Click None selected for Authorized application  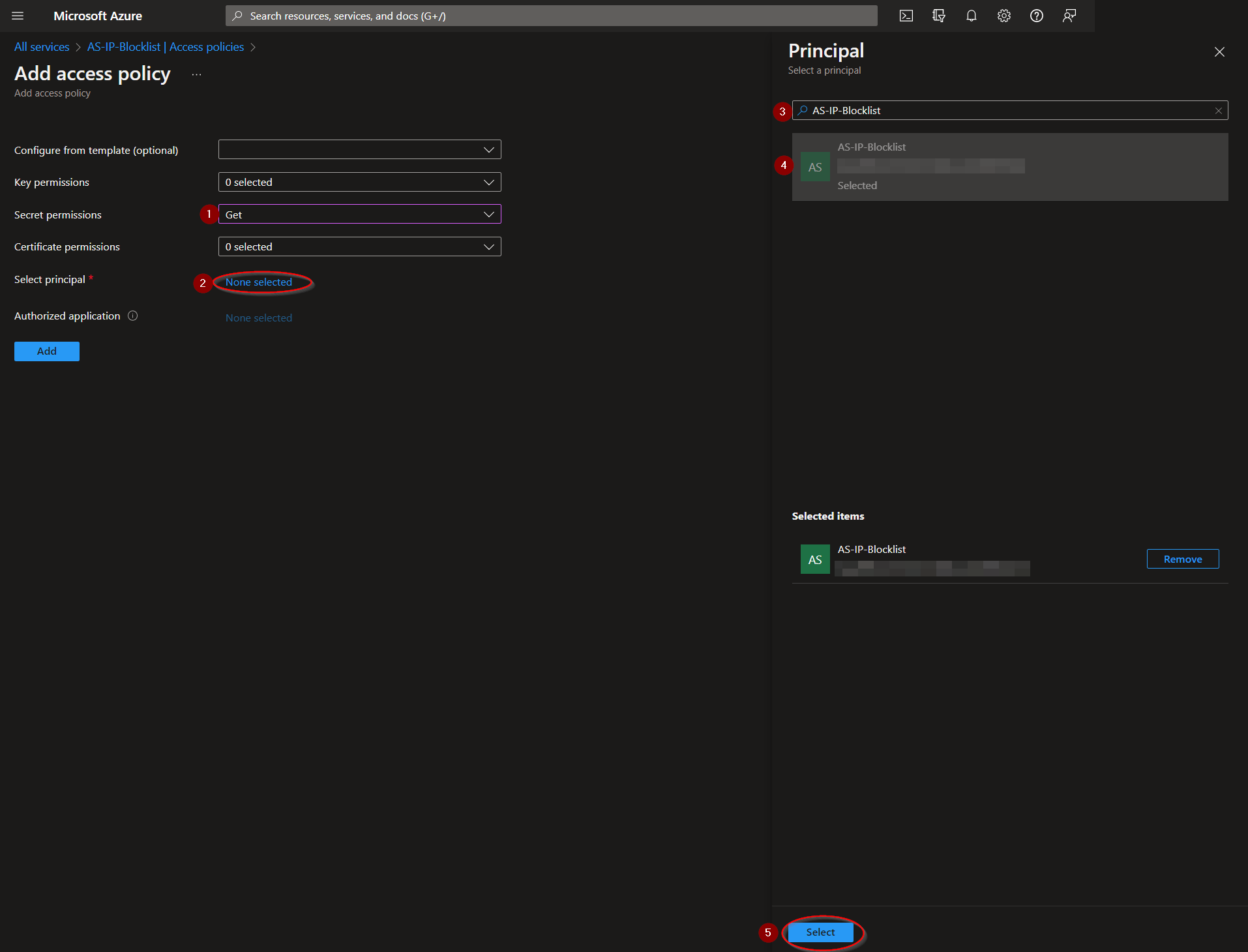pyautogui.click(x=259, y=318)
